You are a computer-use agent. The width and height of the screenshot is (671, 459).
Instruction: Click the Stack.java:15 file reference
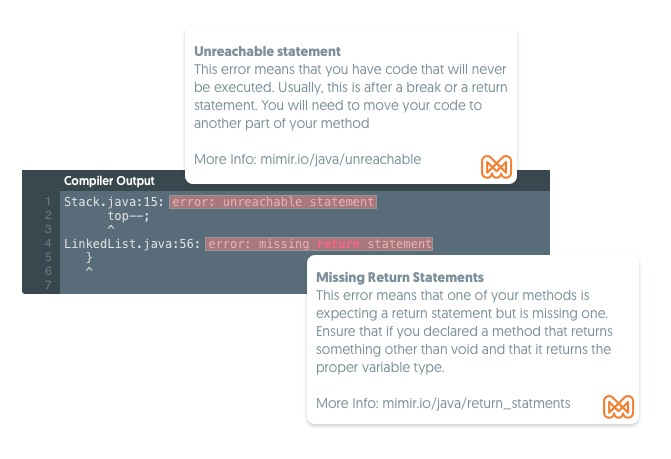coord(114,202)
